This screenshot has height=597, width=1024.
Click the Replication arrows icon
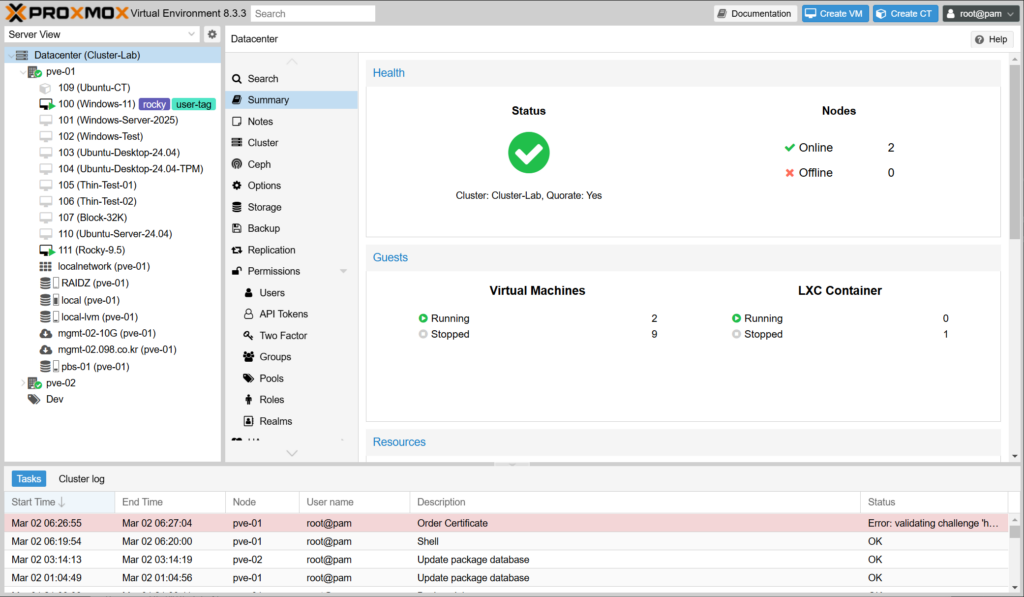tap(237, 250)
